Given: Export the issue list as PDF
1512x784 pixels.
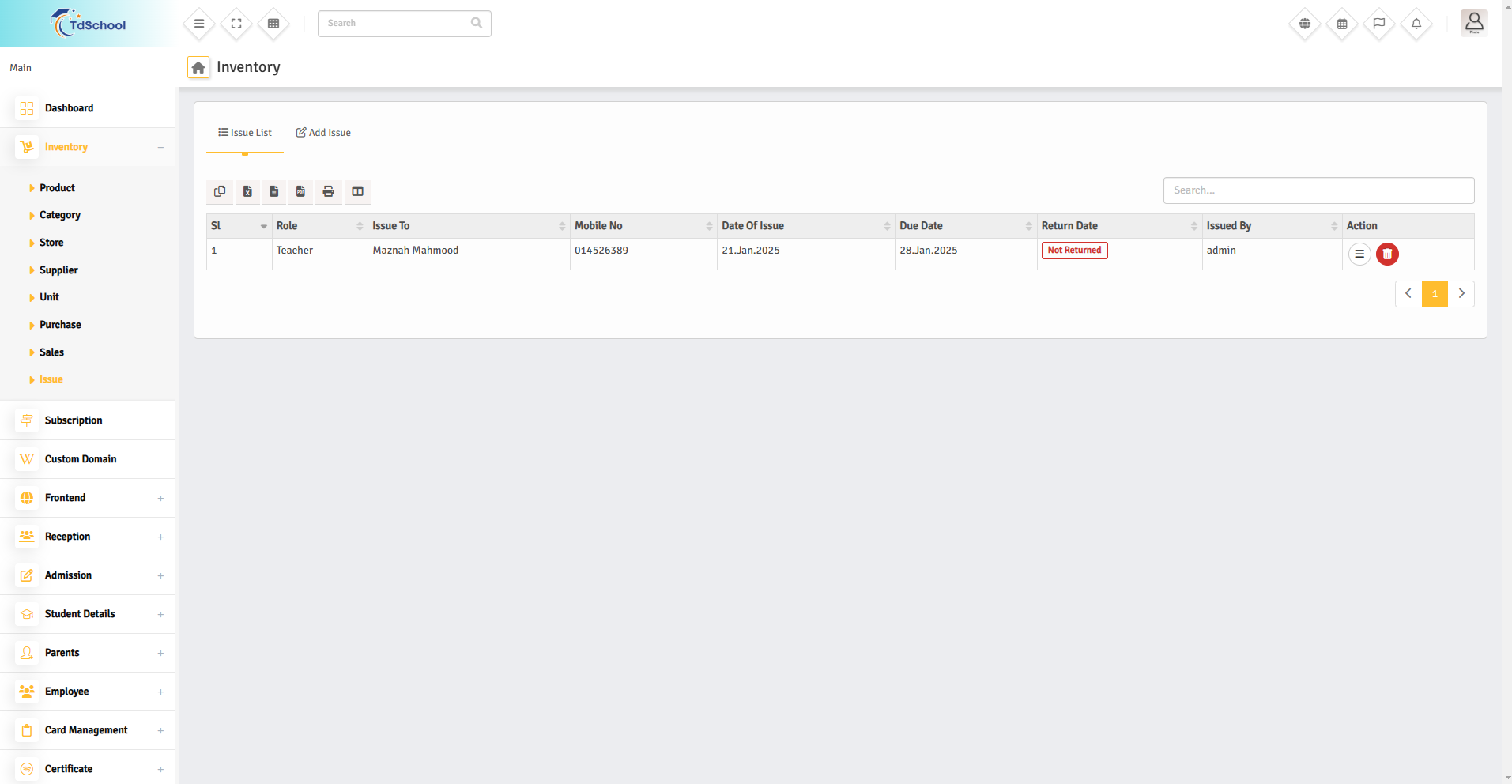Looking at the screenshot, I should [301, 191].
